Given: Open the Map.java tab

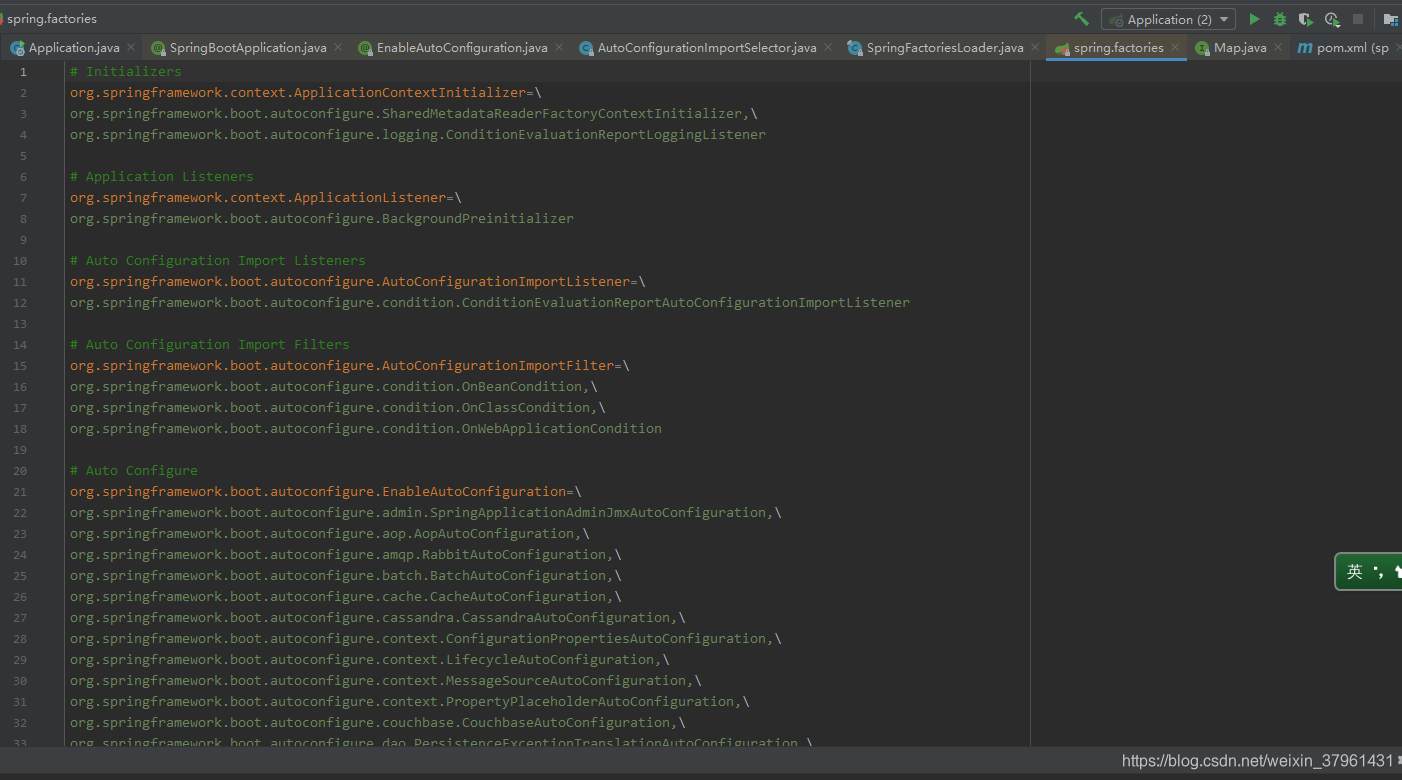Looking at the screenshot, I should coord(1240,47).
